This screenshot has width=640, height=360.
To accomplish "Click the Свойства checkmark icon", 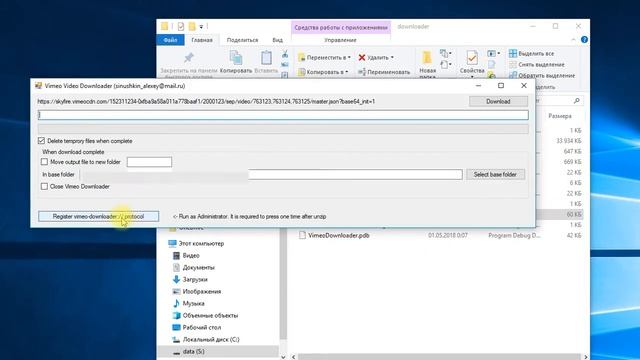I will click(472, 58).
